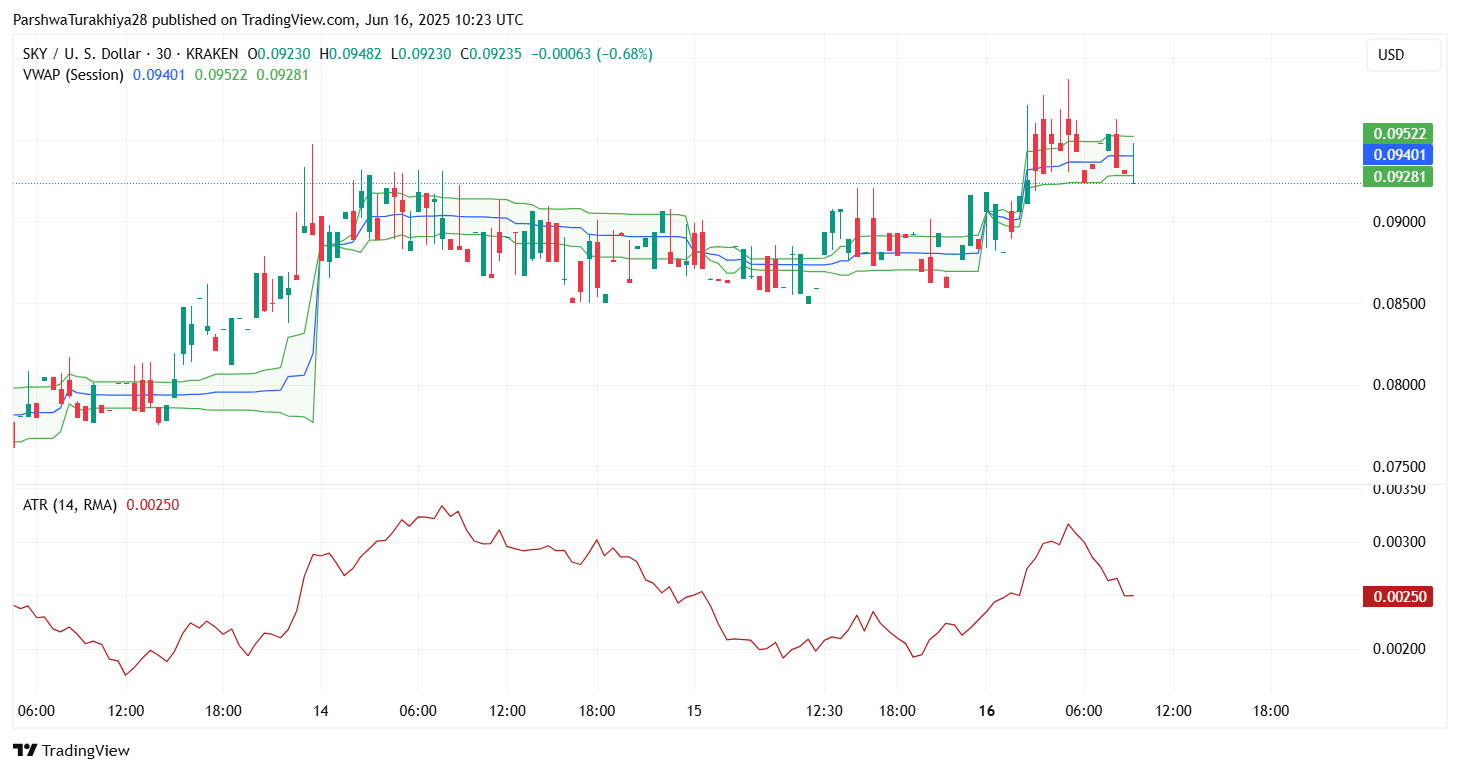The height and width of the screenshot is (772, 1460).
Task: Click the 0.09000 level on price scale
Action: click(x=1398, y=222)
